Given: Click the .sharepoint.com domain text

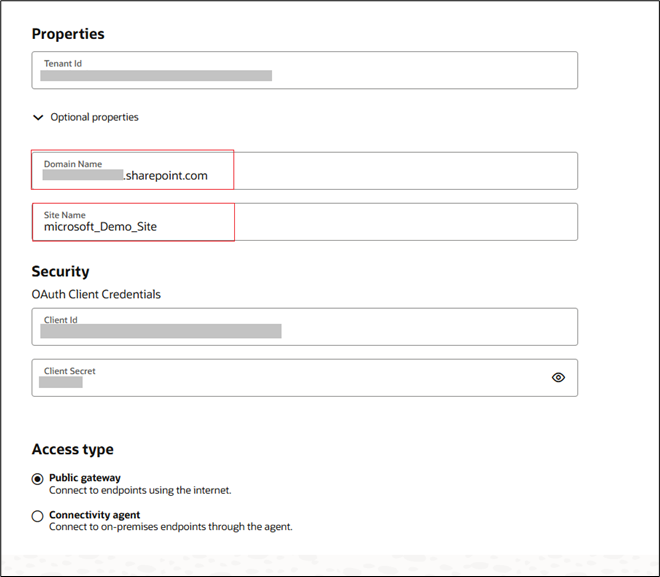Looking at the screenshot, I should point(166,176).
